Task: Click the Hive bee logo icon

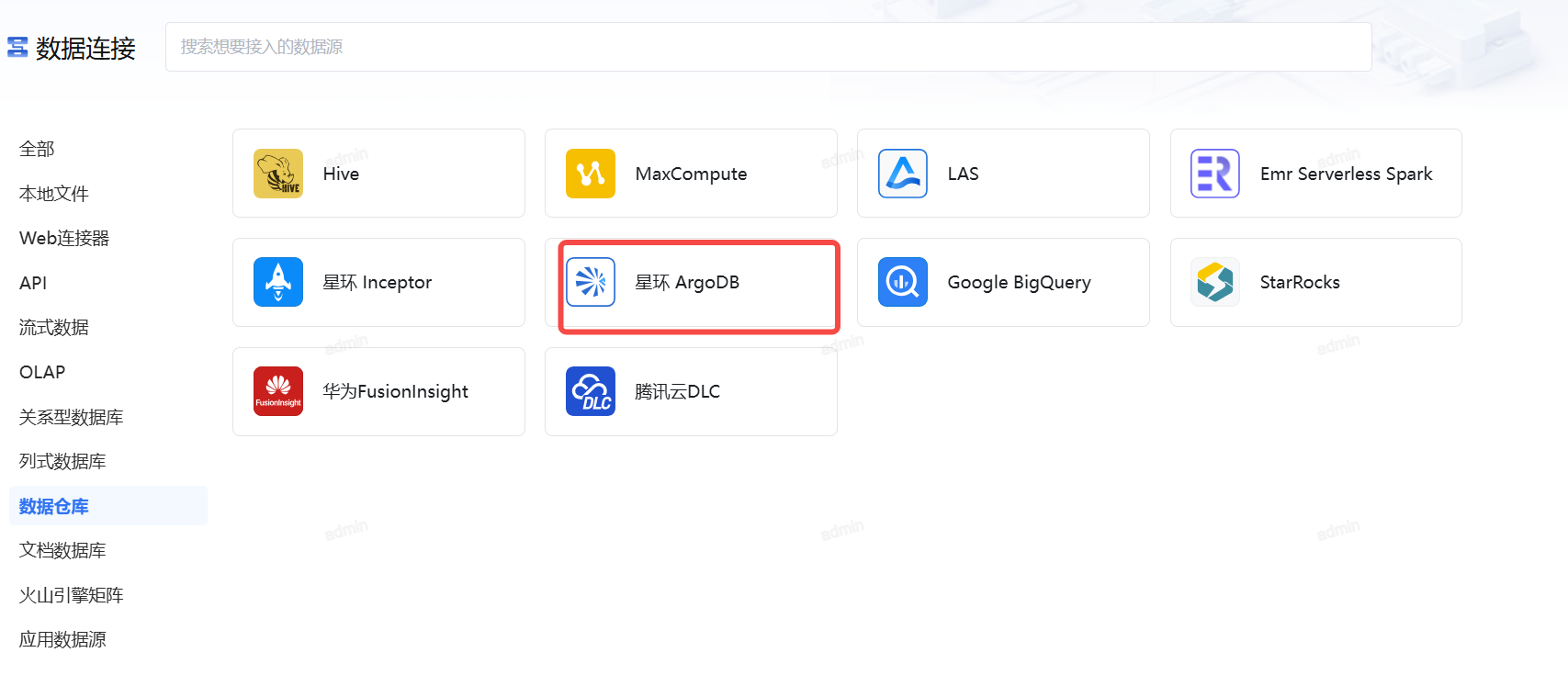Action: [278, 174]
